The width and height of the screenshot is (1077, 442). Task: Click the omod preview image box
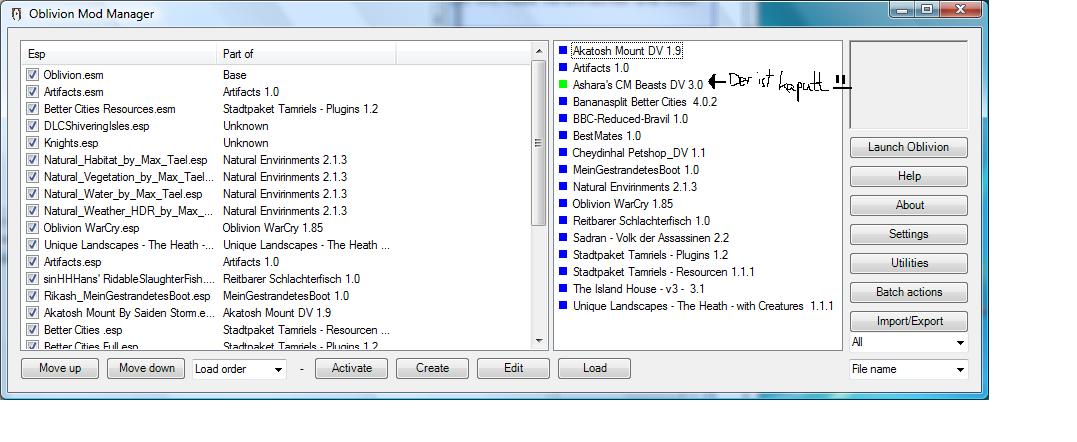click(x=908, y=84)
